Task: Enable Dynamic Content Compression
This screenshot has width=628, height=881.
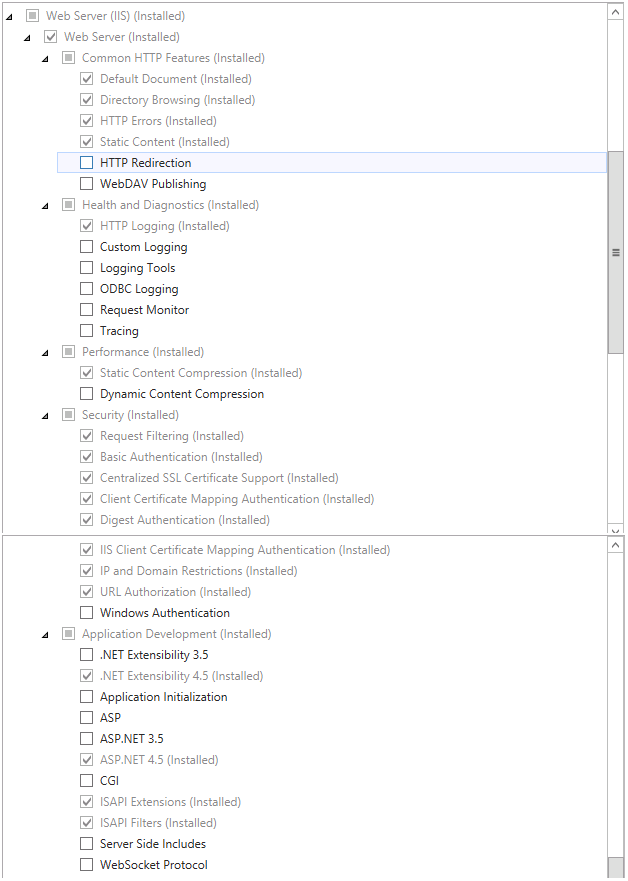Action: pos(87,394)
